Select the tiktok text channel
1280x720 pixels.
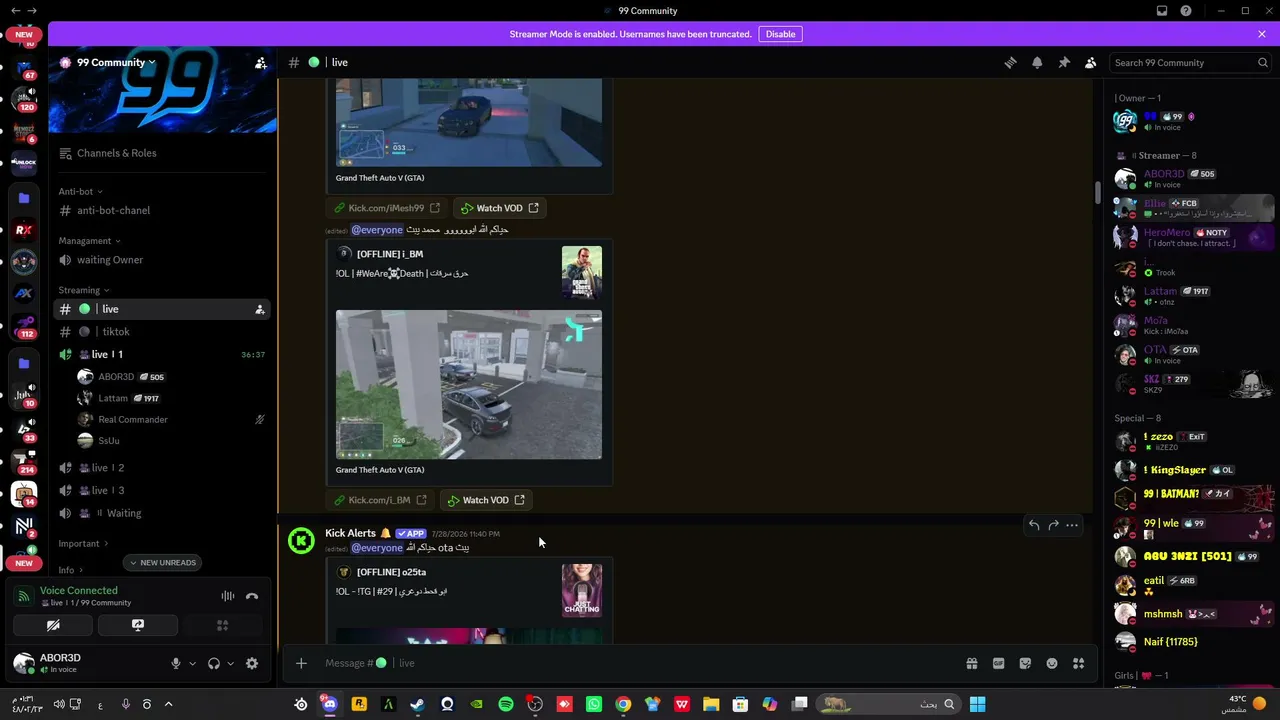[162, 331]
